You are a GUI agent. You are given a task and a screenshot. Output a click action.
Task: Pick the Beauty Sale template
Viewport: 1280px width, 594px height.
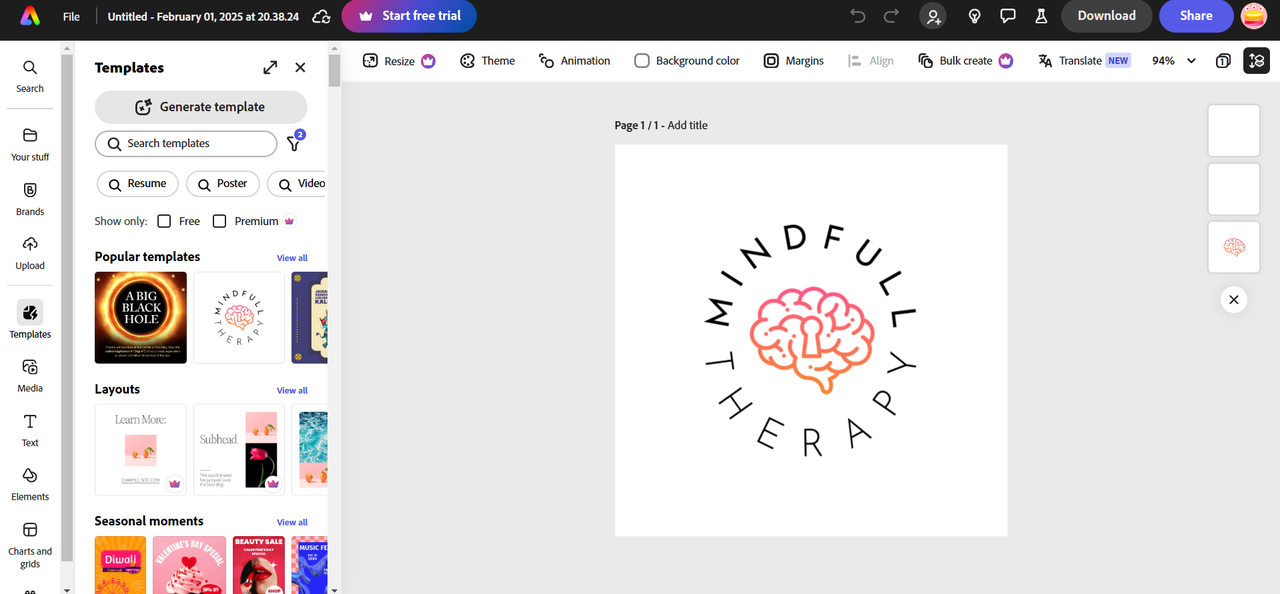coord(258,565)
